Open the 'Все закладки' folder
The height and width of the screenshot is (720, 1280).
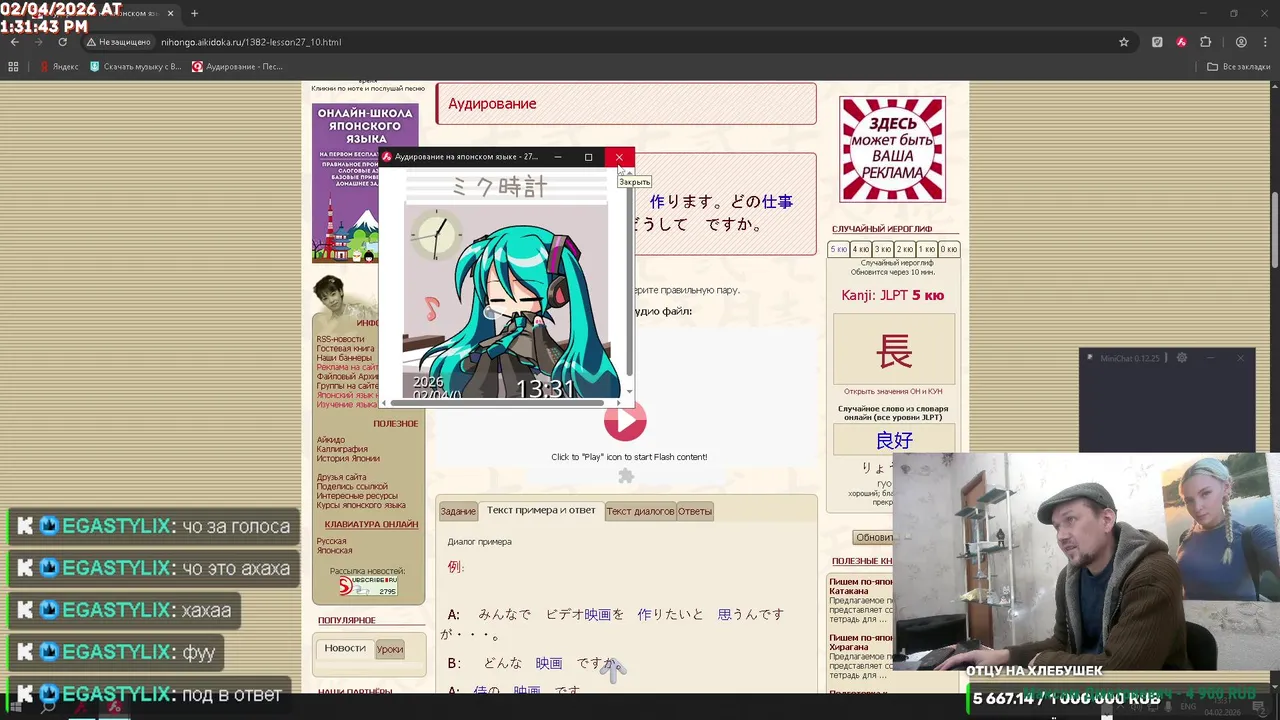tap(1238, 67)
